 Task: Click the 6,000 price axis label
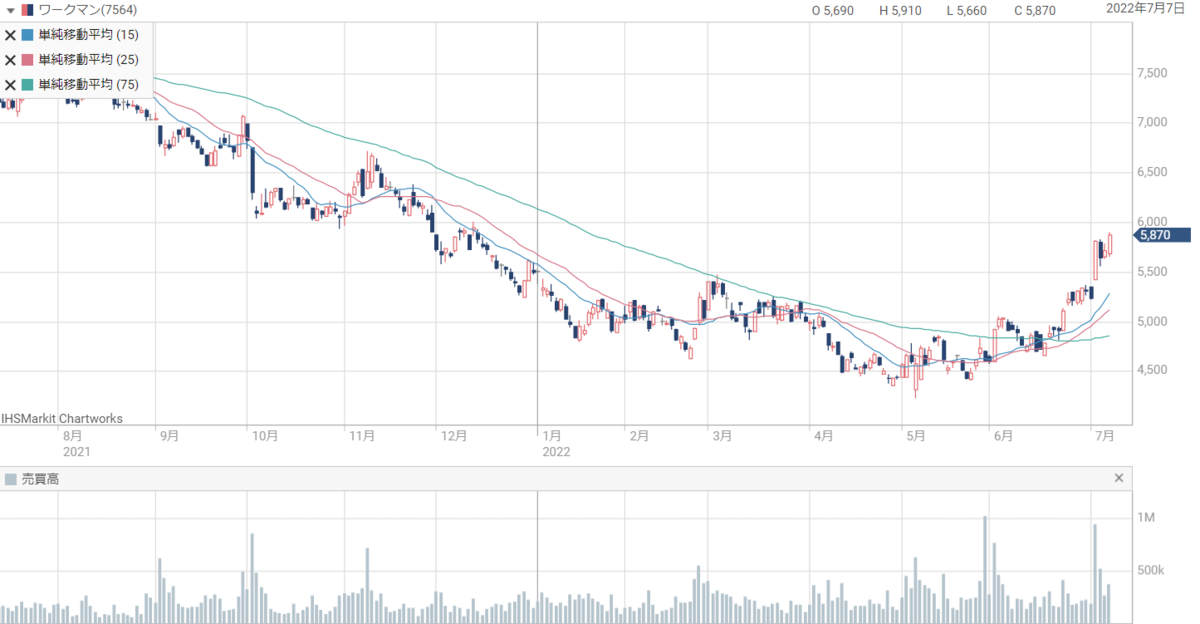1152,222
